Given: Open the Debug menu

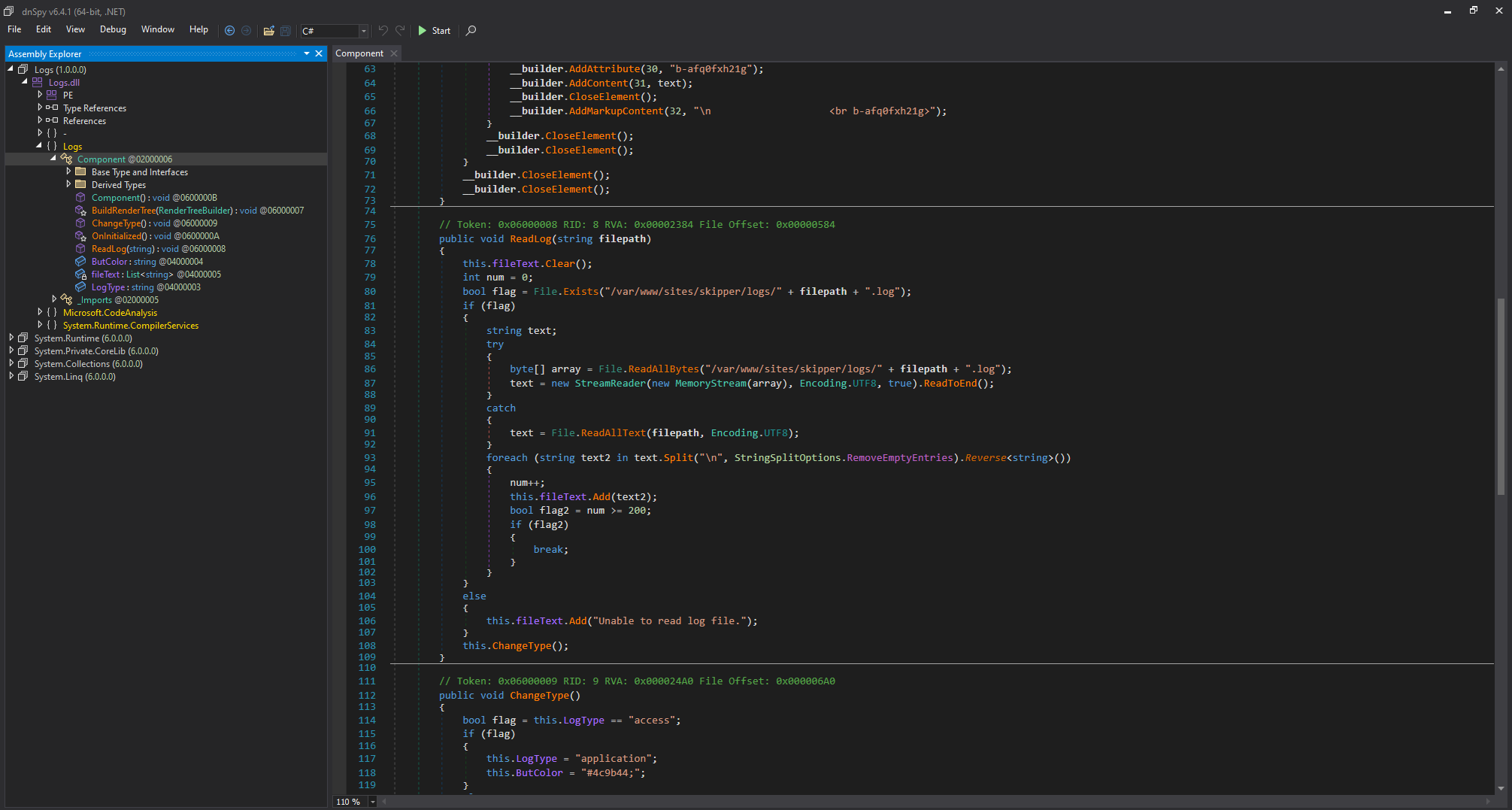Looking at the screenshot, I should 113,29.
